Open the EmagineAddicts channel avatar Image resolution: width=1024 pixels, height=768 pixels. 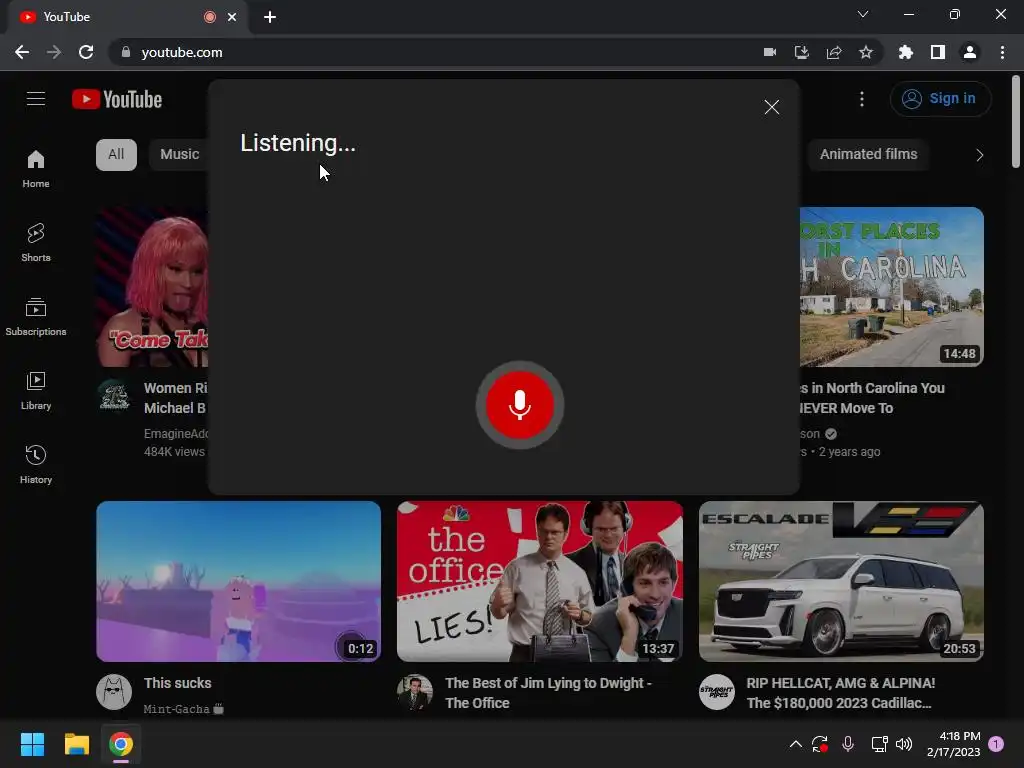tap(114, 396)
